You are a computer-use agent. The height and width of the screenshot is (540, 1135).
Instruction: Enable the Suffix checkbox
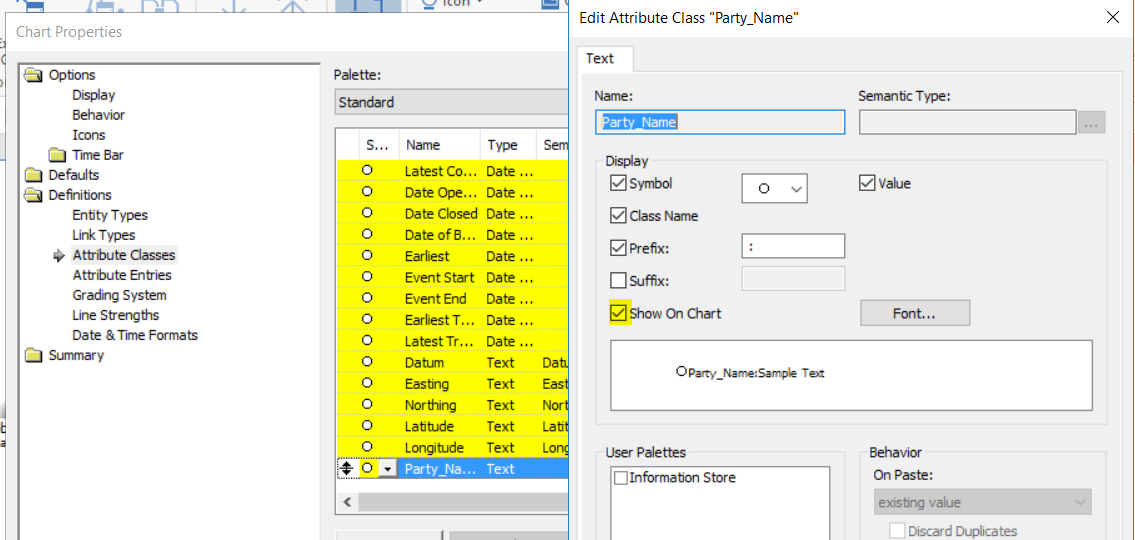coord(618,279)
